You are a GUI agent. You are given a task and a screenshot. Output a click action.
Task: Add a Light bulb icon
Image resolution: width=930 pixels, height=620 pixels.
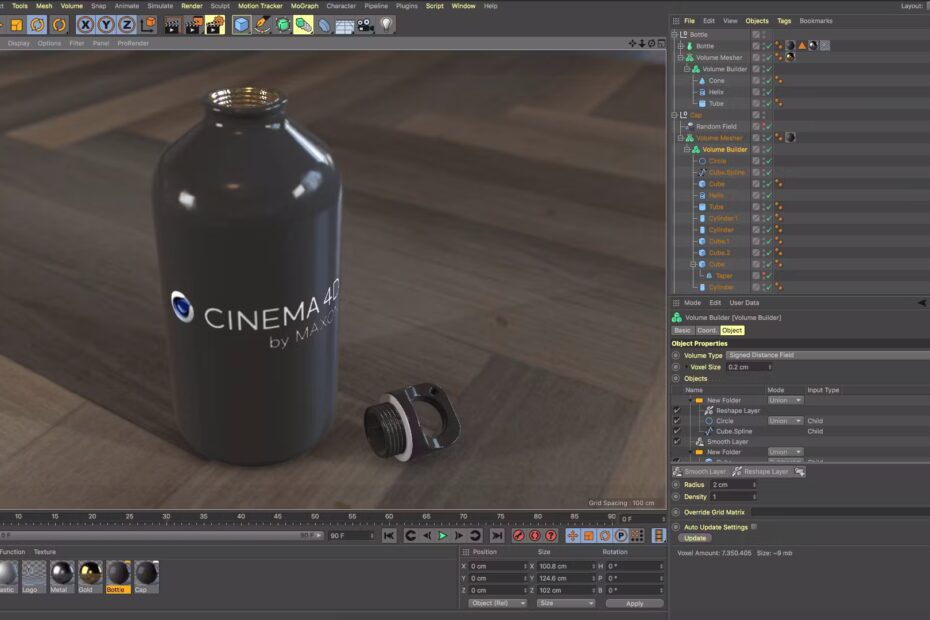pos(386,25)
